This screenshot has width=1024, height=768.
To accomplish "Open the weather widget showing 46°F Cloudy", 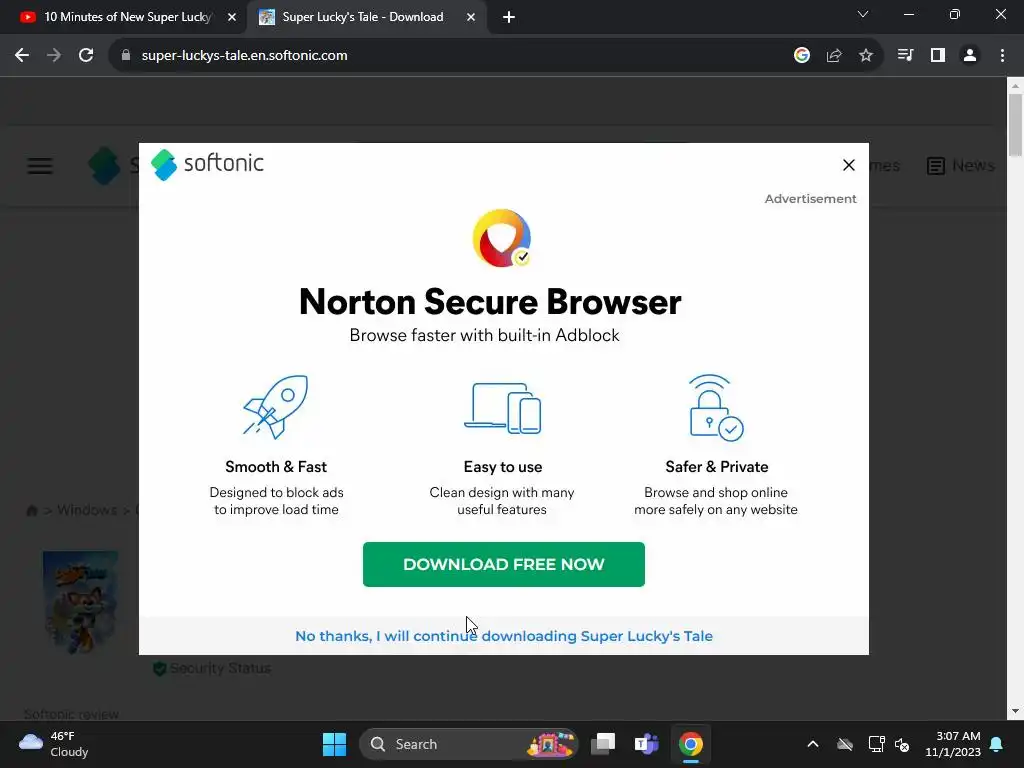I will pos(54,744).
